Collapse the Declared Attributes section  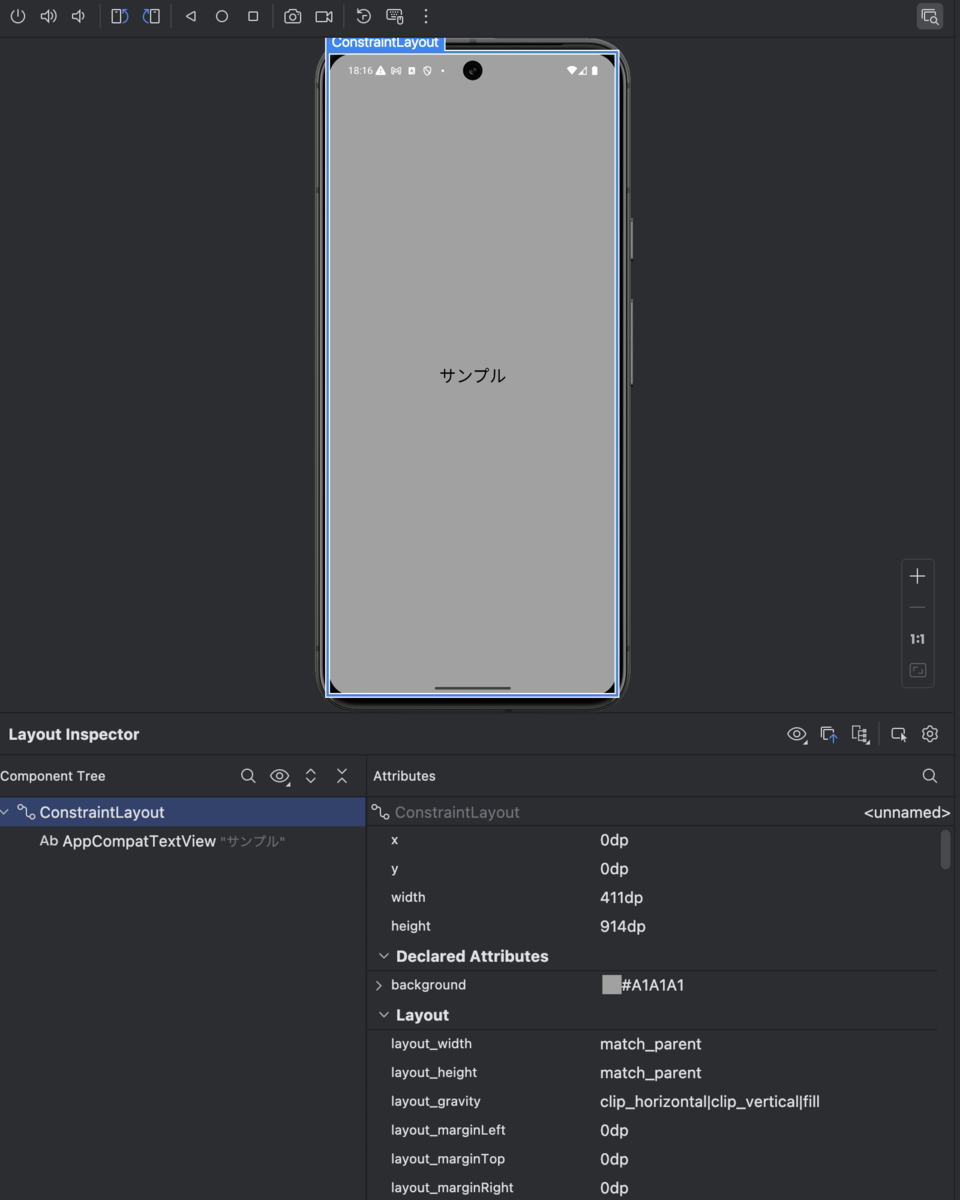point(383,956)
